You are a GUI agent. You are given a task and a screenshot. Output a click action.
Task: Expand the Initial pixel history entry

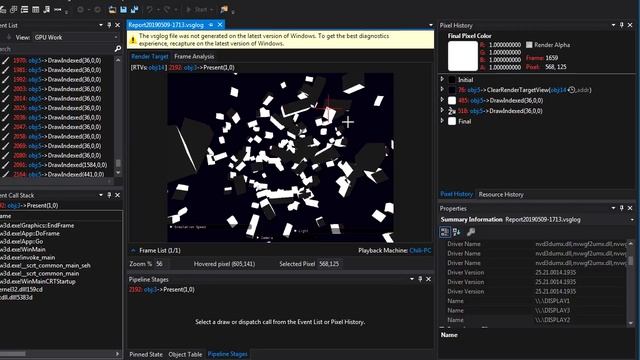click(x=442, y=79)
